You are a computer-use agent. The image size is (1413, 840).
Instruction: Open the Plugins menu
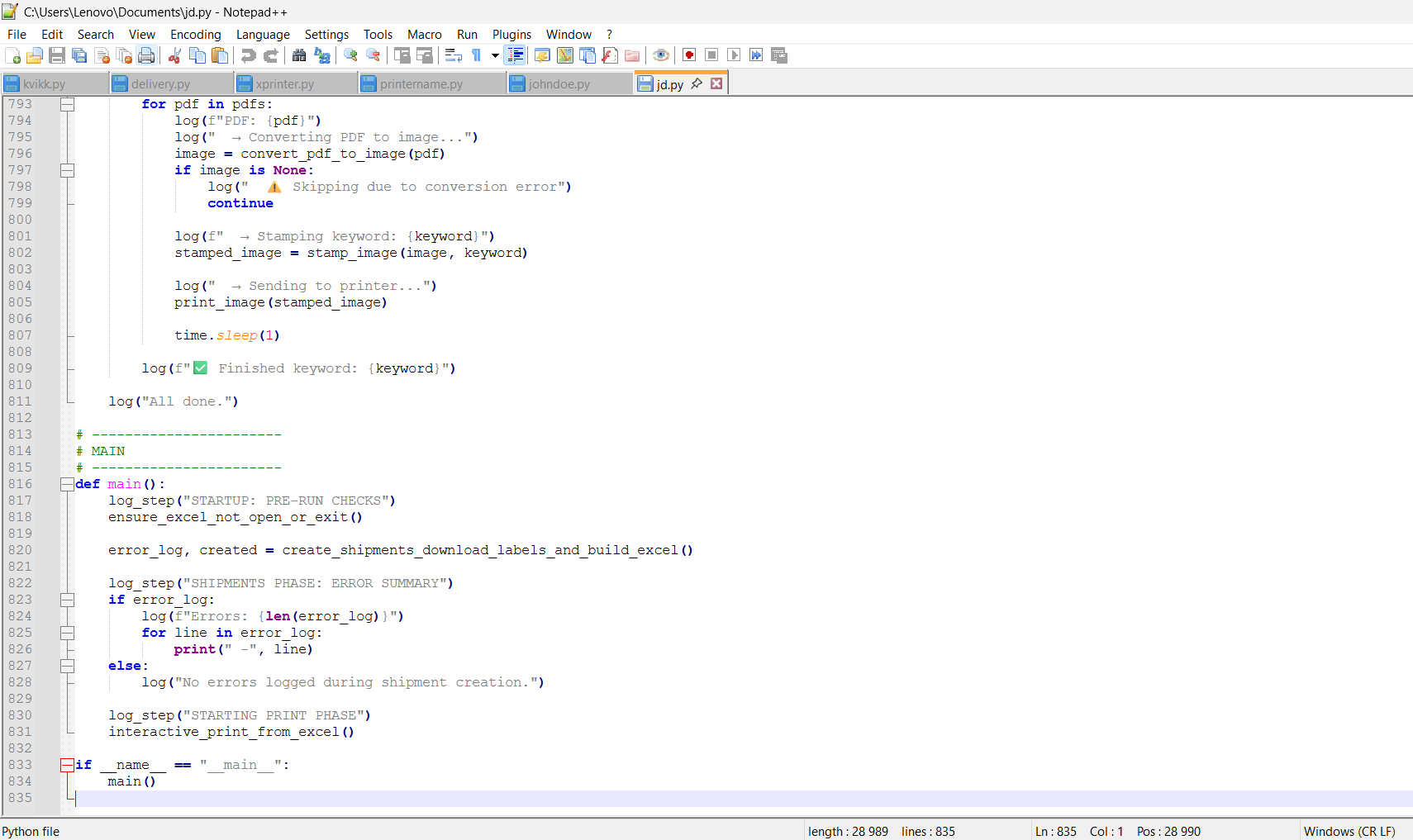click(511, 35)
